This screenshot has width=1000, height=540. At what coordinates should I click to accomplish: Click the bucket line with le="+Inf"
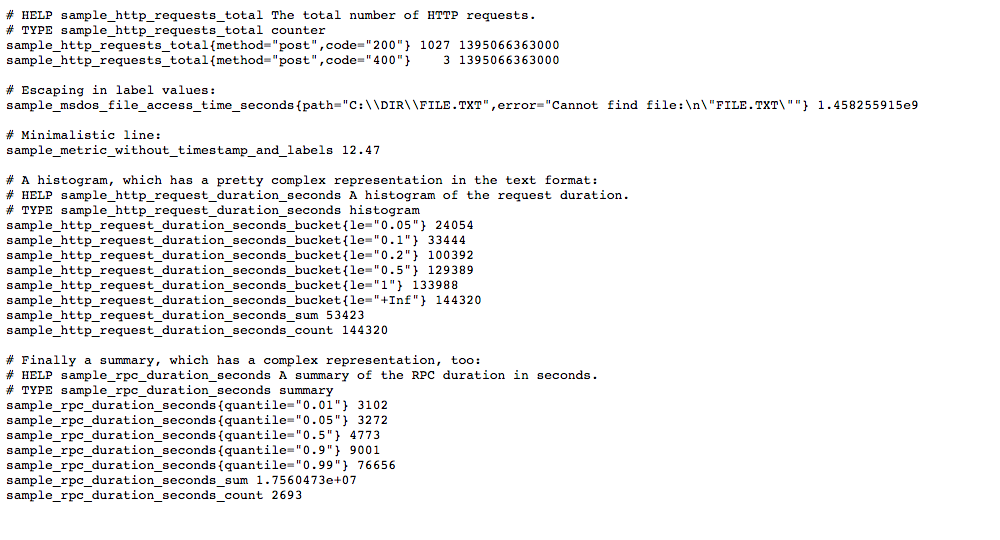244,300
